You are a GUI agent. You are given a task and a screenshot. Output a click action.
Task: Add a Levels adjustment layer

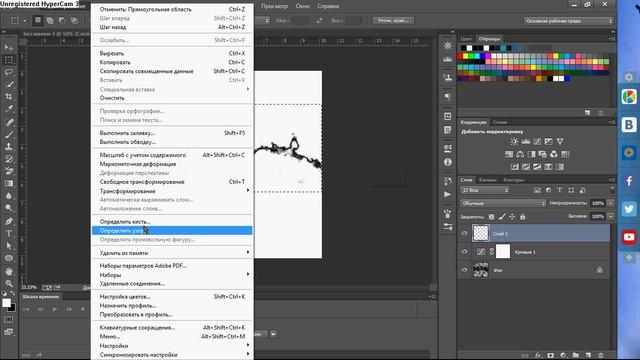pos(526,141)
